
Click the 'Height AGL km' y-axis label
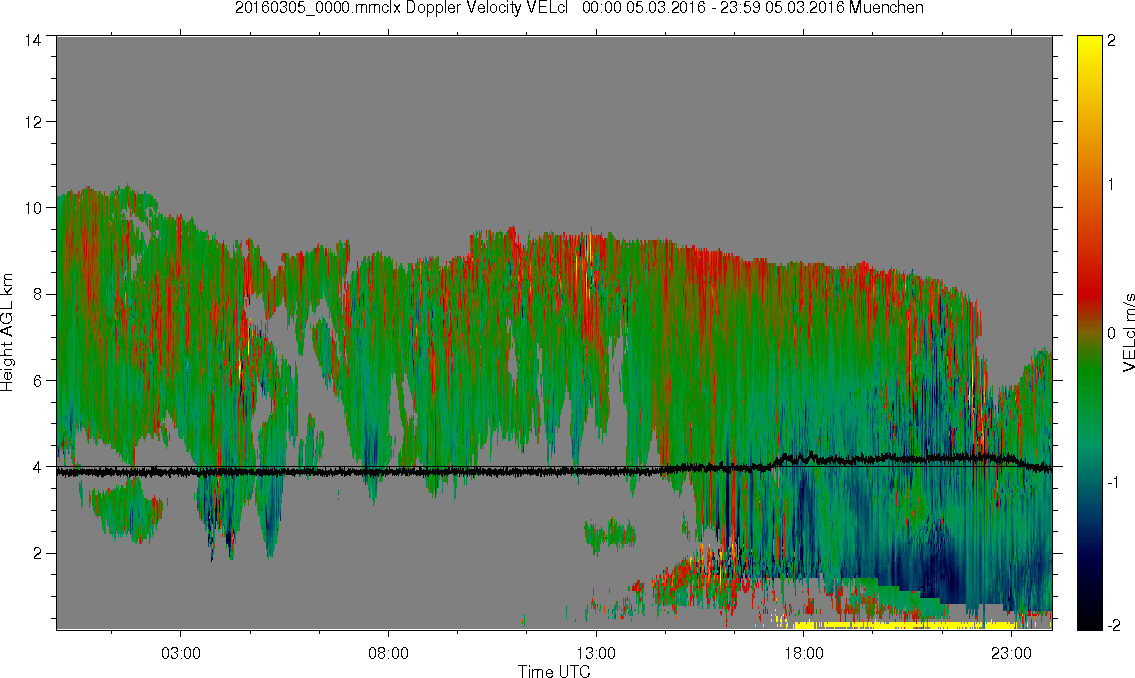(7, 333)
